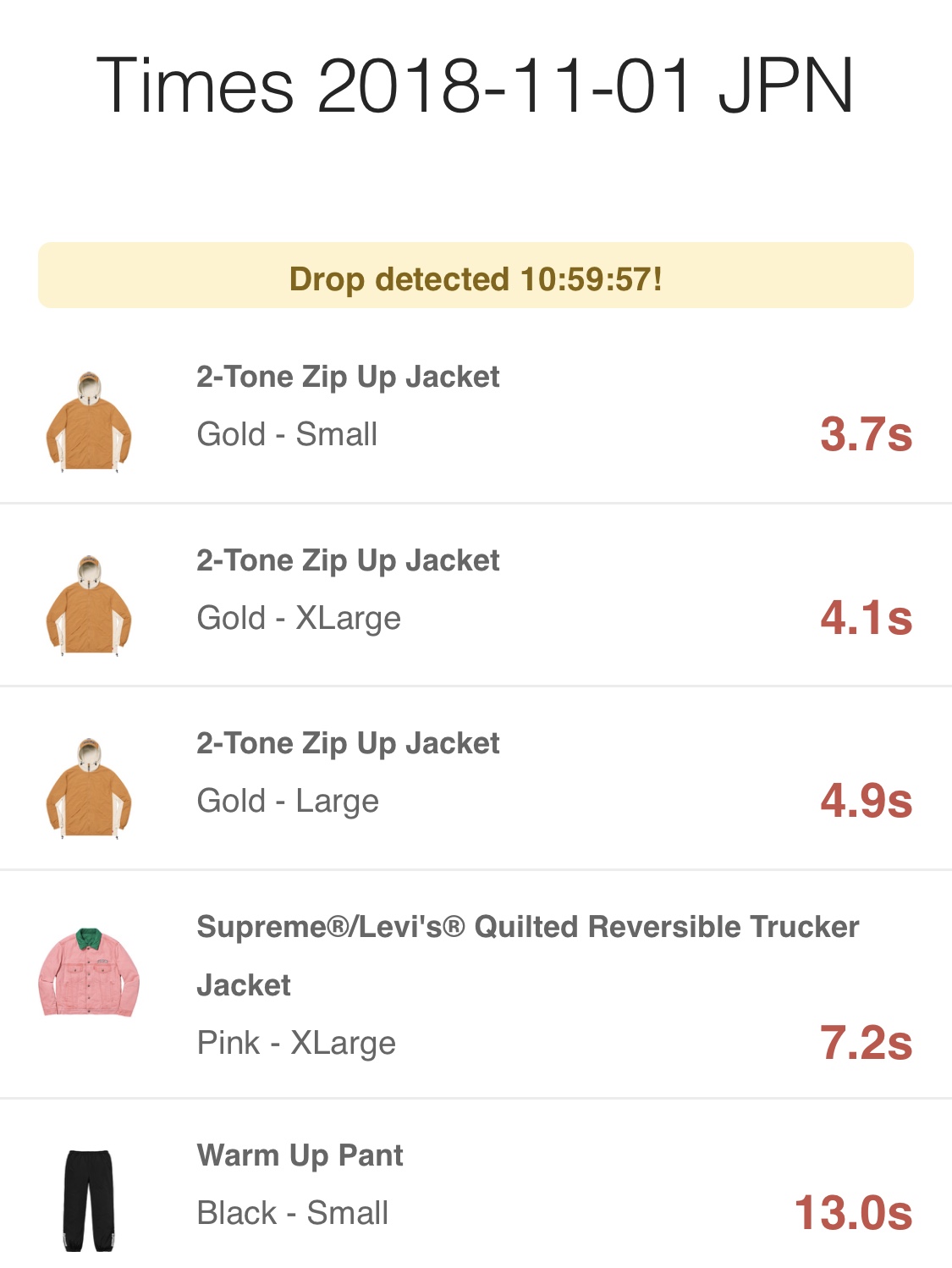Screen dimensions: 952x1268
Task: Tap the Black - Small variant label
Action: click(292, 1213)
